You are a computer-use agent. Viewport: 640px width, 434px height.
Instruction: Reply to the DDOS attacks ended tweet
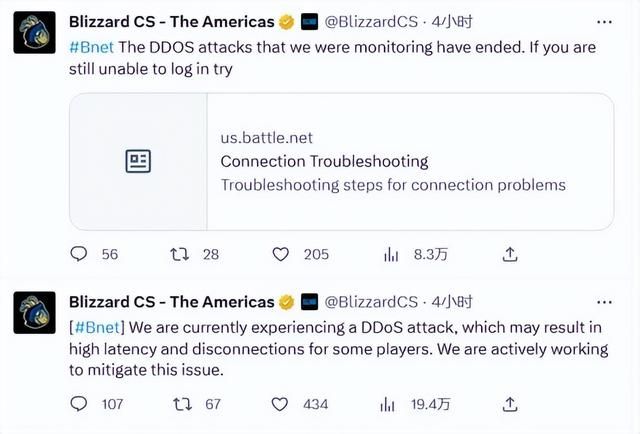tap(79, 254)
